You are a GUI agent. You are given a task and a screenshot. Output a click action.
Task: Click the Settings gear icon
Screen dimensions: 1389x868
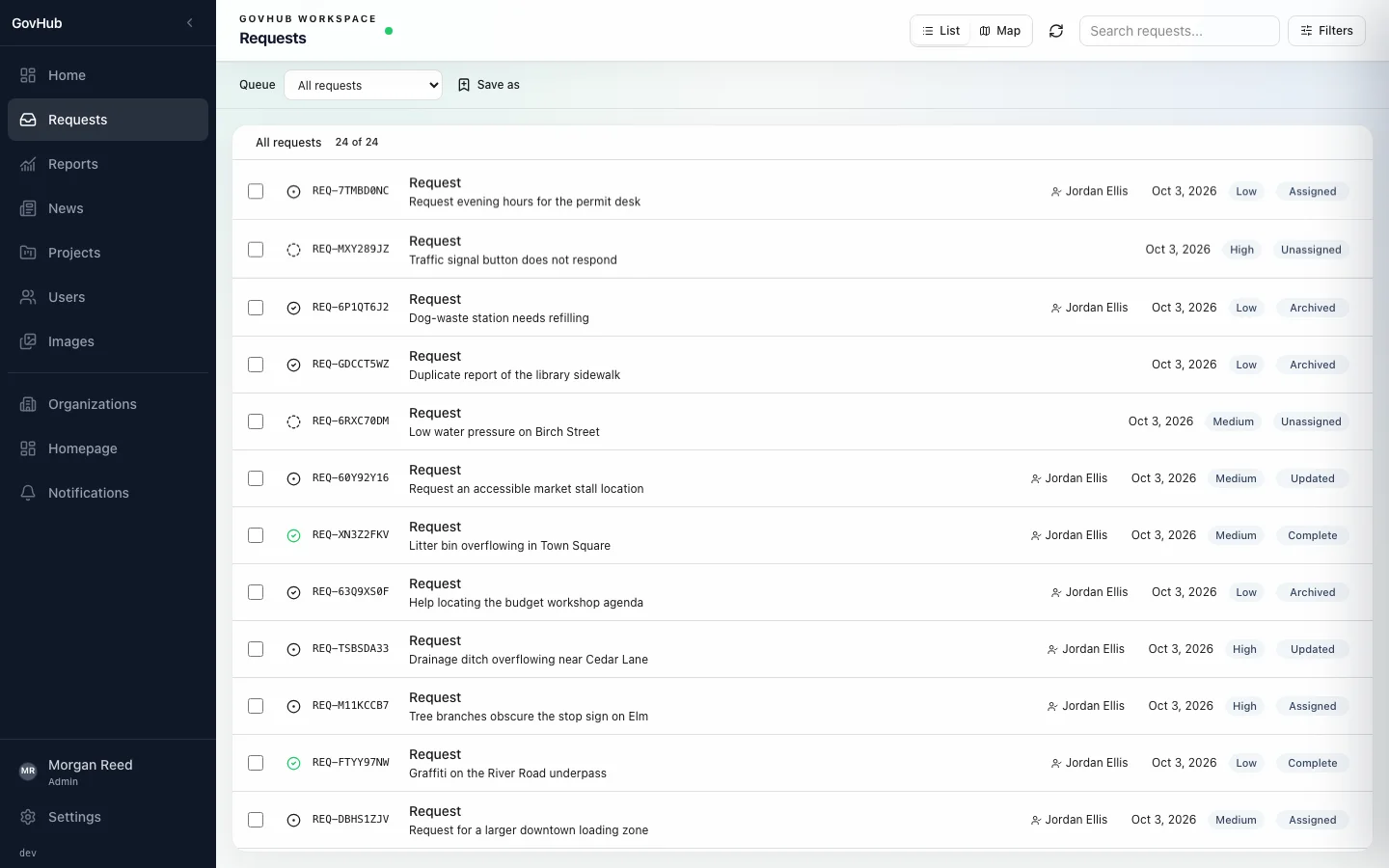tap(28, 817)
